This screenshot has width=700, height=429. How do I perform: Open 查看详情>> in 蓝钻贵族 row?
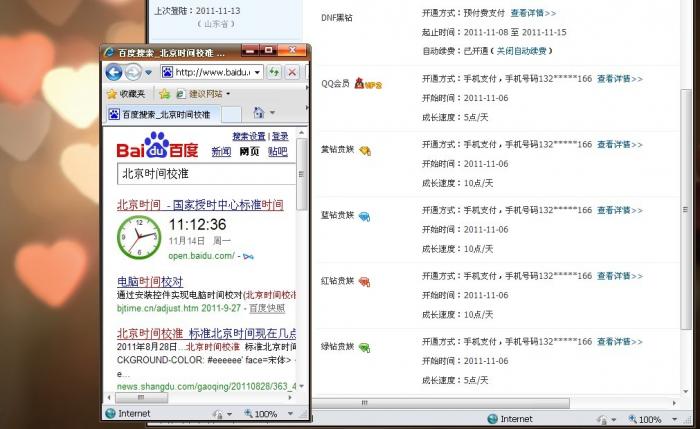point(620,210)
